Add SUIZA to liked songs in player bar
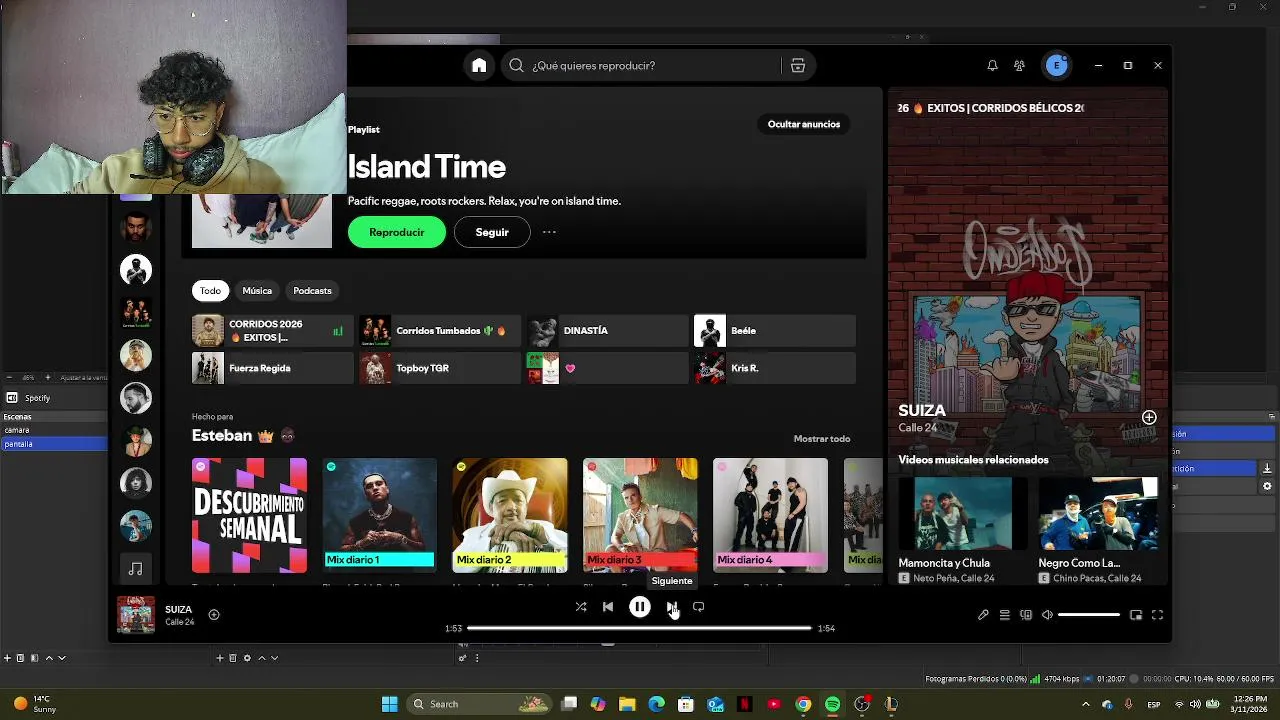1280x720 pixels. 214,615
